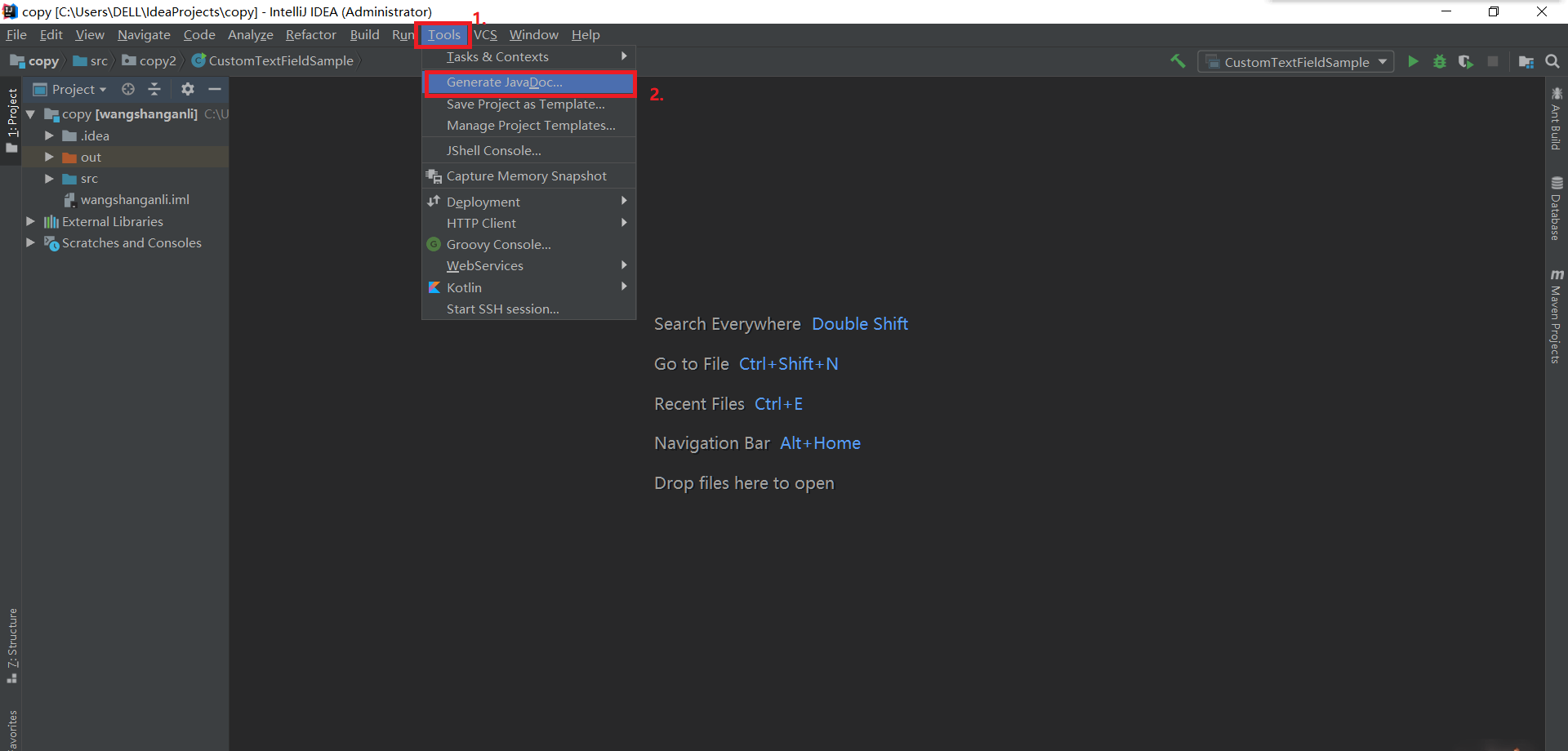
Task: Click the src breadcrumb in navigation bar
Action: click(91, 61)
